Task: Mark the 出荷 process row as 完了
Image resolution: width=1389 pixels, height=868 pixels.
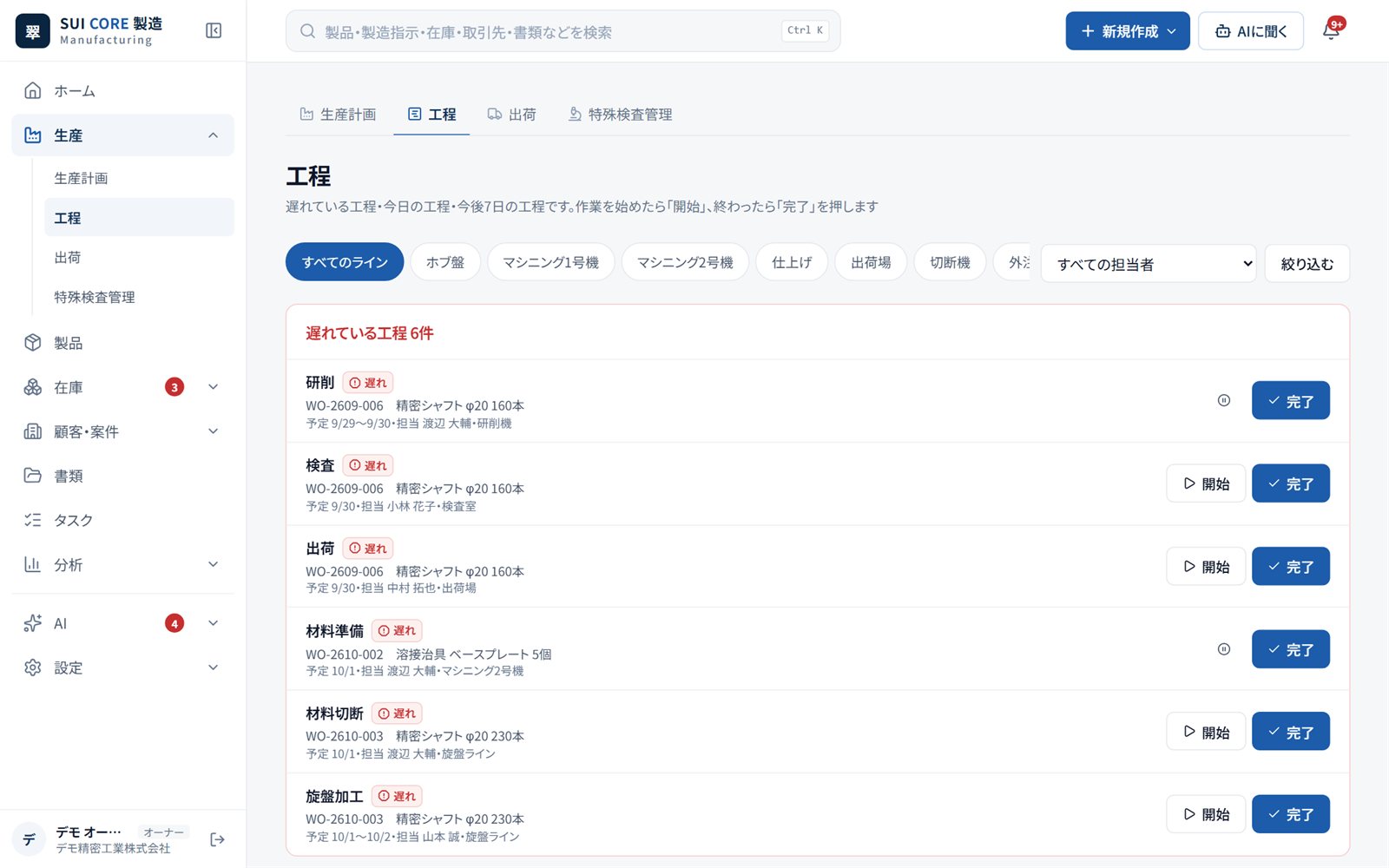Action: pyautogui.click(x=1291, y=567)
